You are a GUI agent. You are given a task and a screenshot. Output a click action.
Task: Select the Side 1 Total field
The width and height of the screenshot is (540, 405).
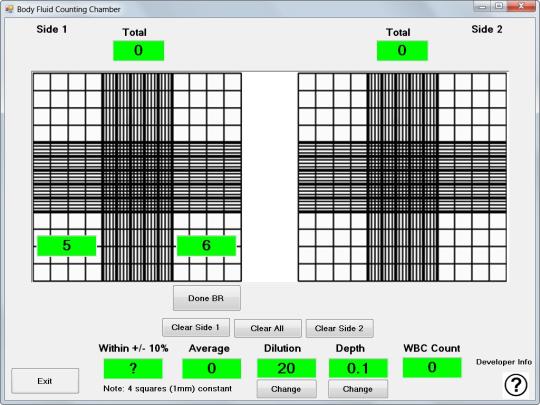(x=138, y=50)
